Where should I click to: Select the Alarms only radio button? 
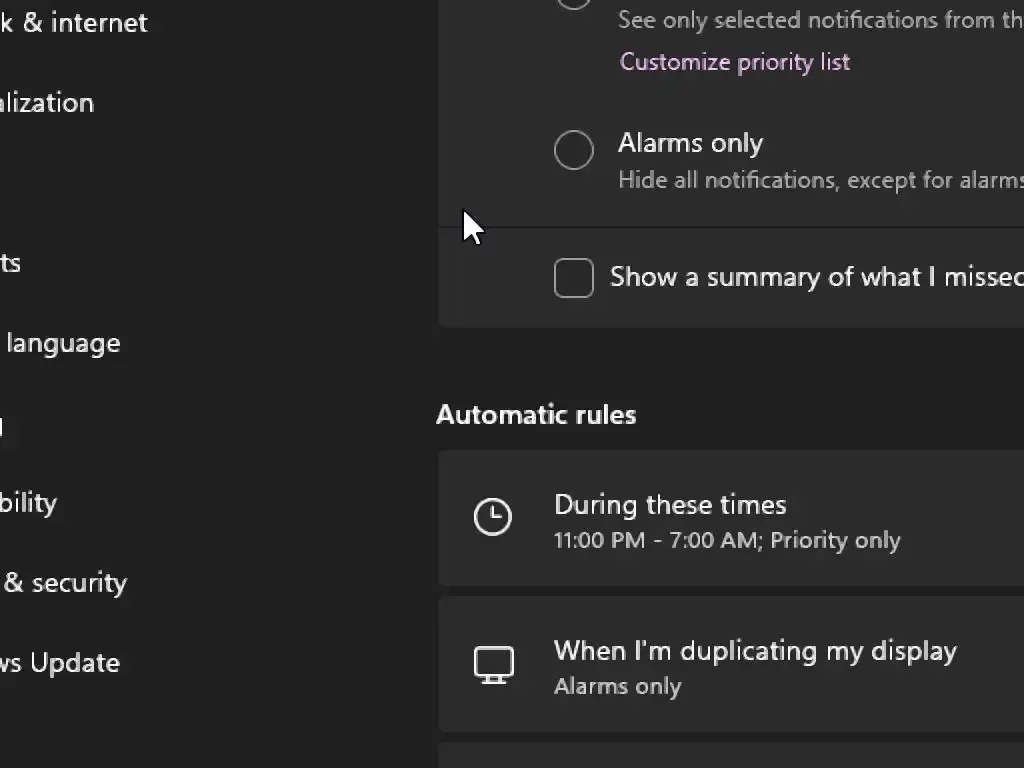pyautogui.click(x=574, y=150)
